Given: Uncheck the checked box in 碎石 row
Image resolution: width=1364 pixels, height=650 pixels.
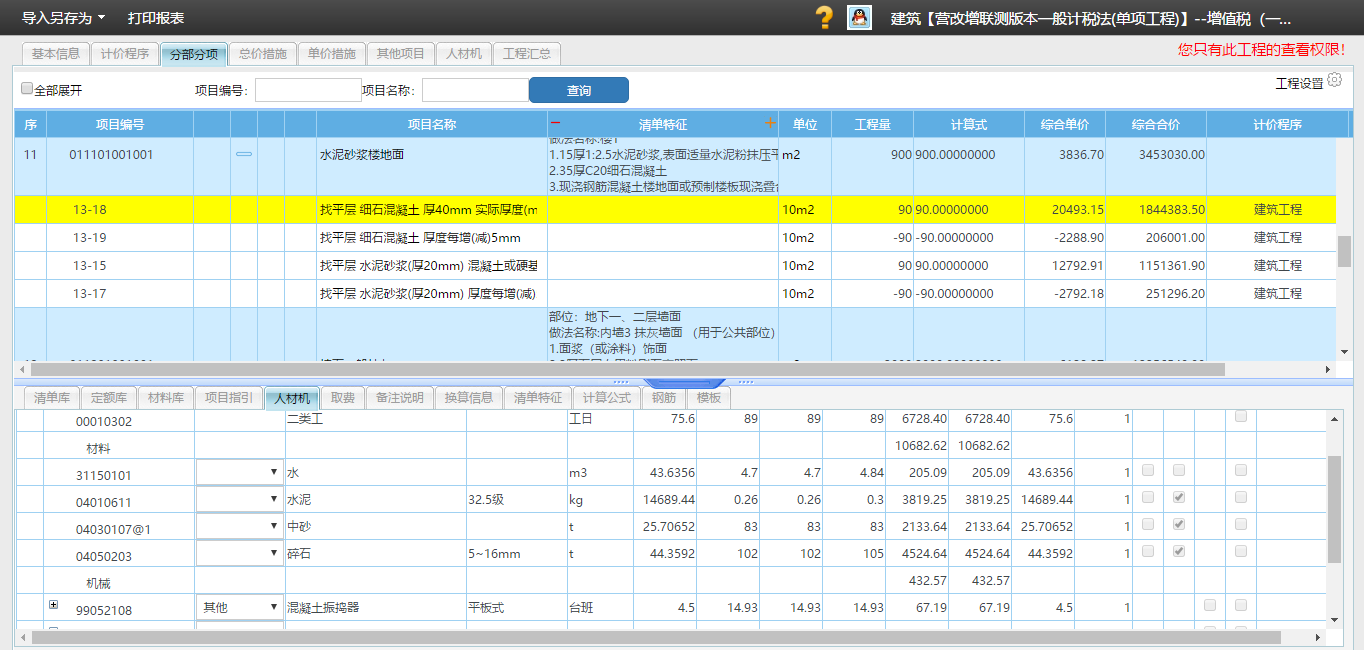Looking at the screenshot, I should (1179, 551).
